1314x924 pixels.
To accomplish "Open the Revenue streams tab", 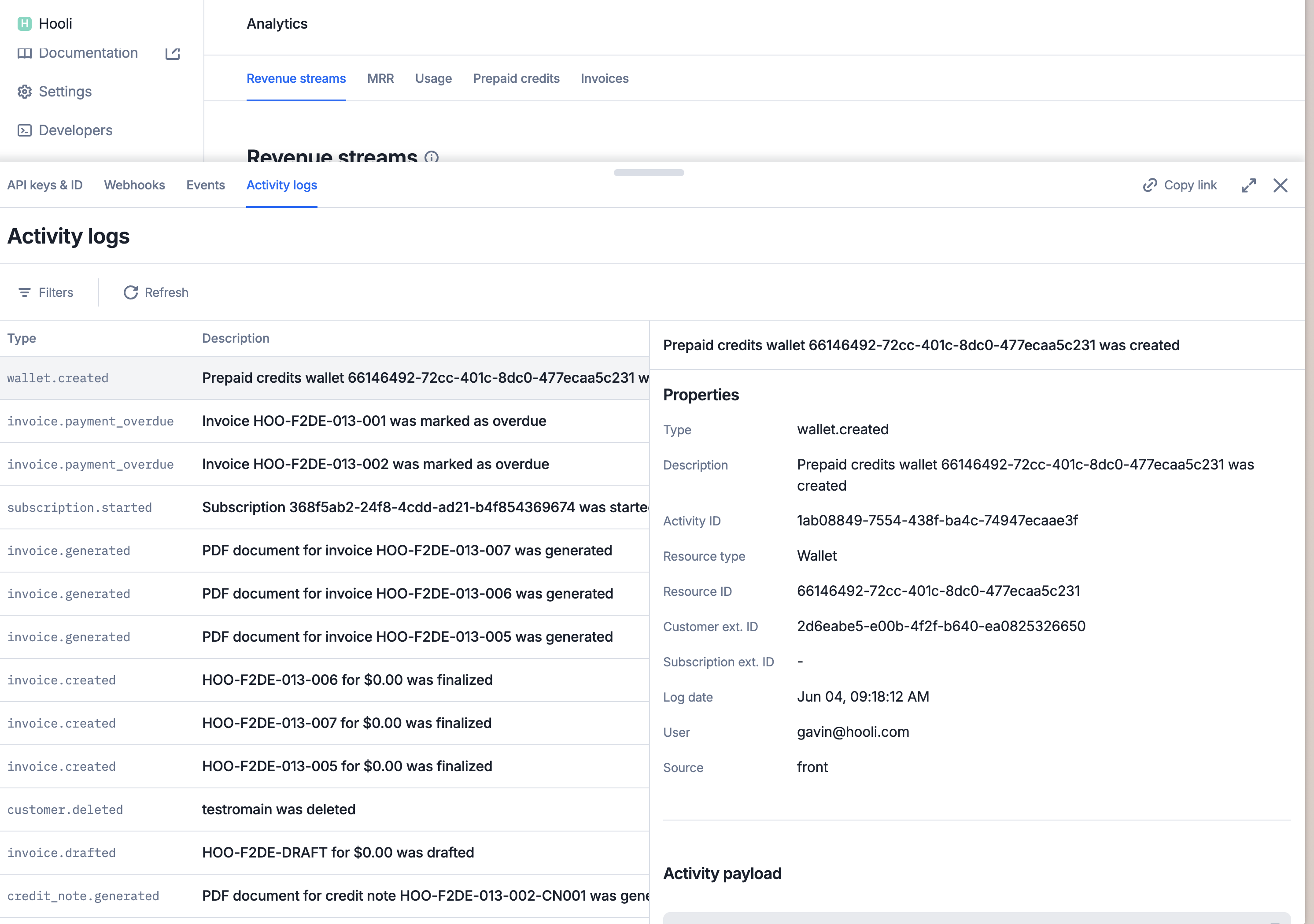I will (296, 78).
